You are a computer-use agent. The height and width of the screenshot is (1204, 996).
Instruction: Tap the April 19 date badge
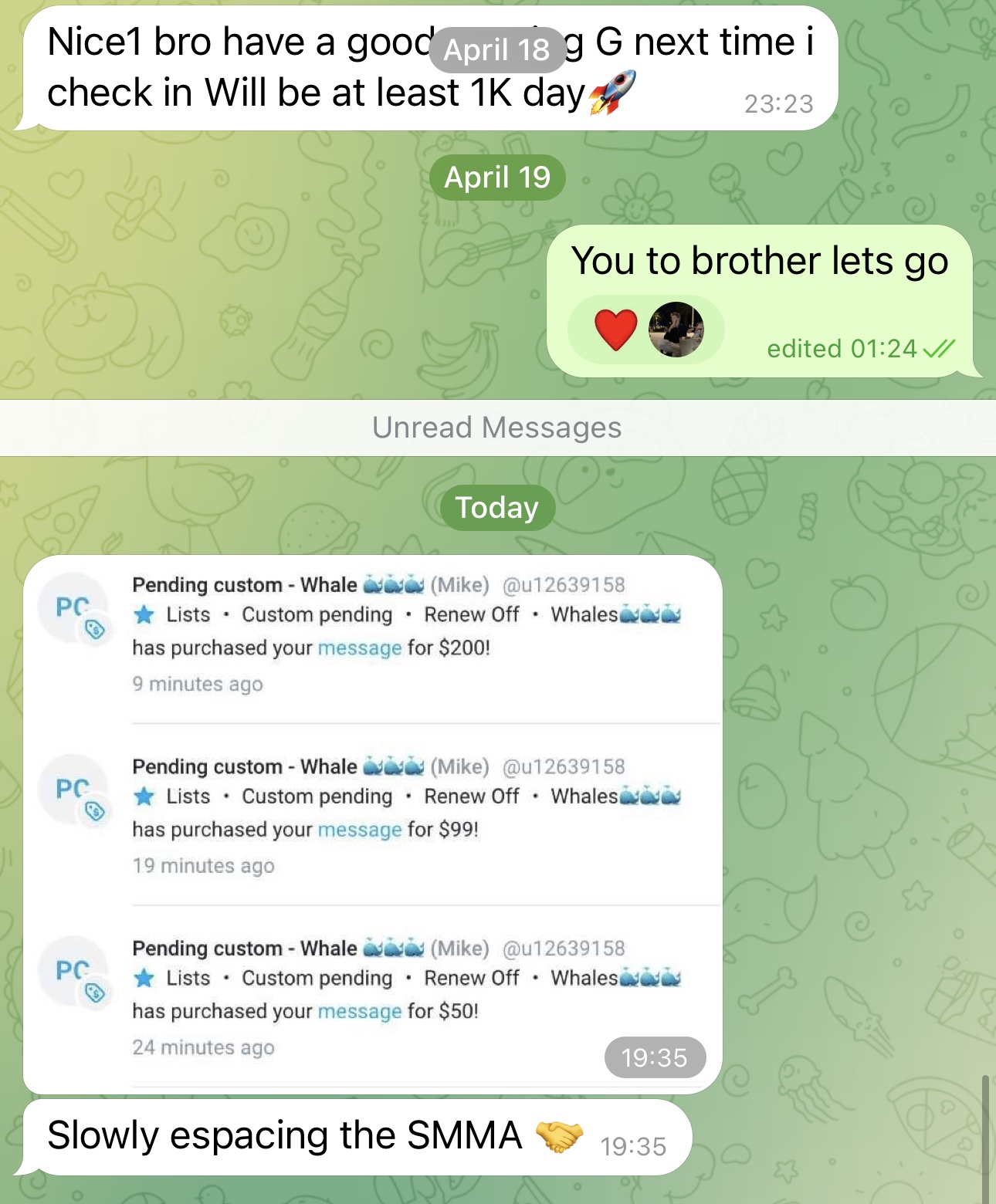click(x=497, y=178)
